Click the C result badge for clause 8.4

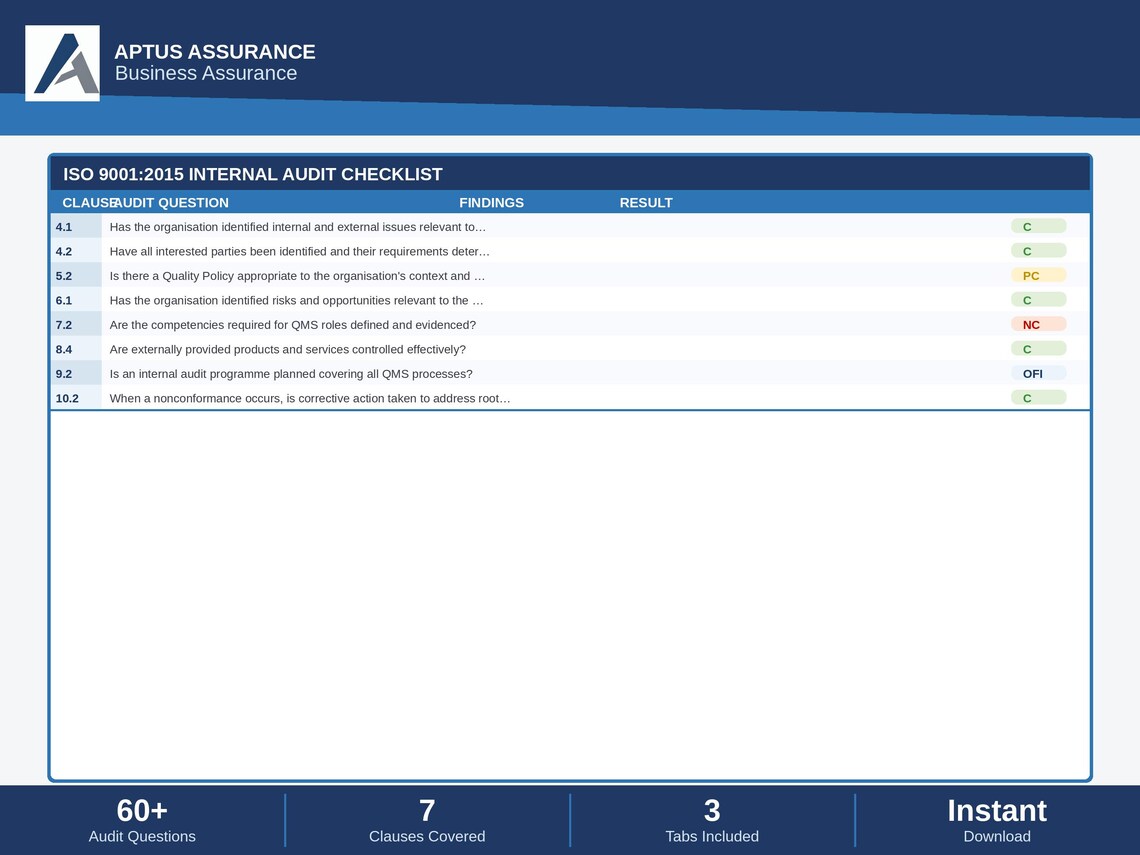pyautogui.click(x=1038, y=349)
